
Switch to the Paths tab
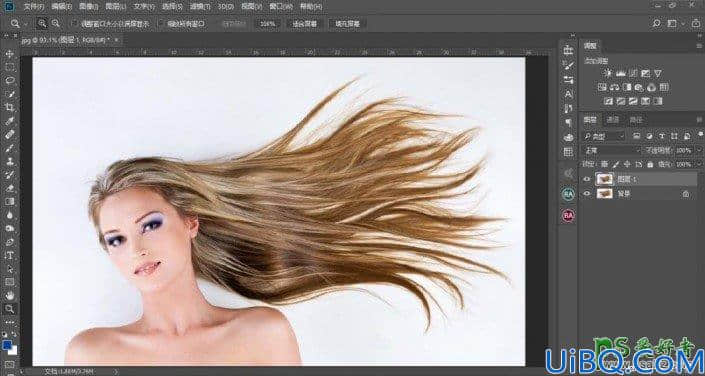[x=635, y=120]
